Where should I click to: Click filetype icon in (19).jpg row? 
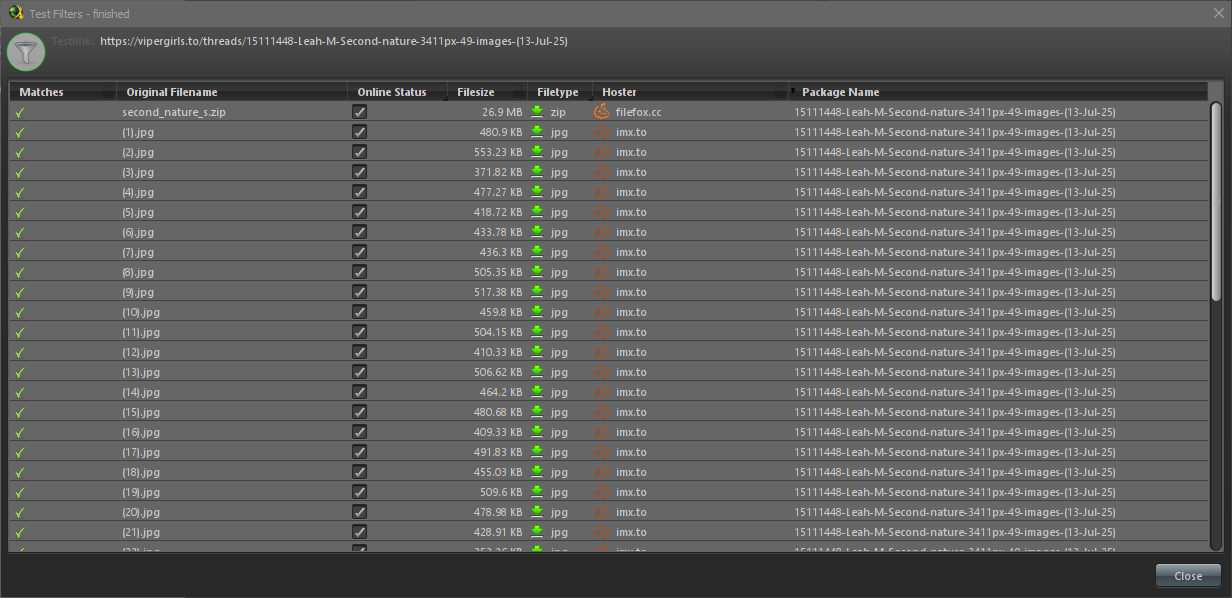pyautogui.click(x=537, y=492)
